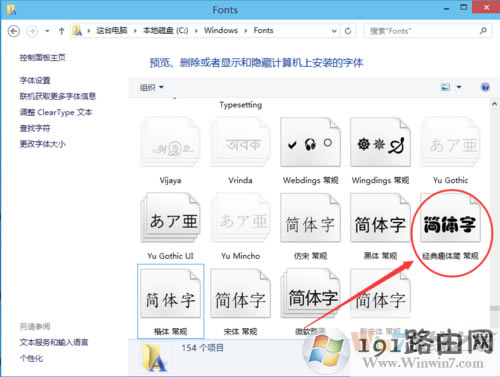Screen dimensions: 500x377
Task: Open the 组织 dropdown menu
Action: [x=152, y=87]
